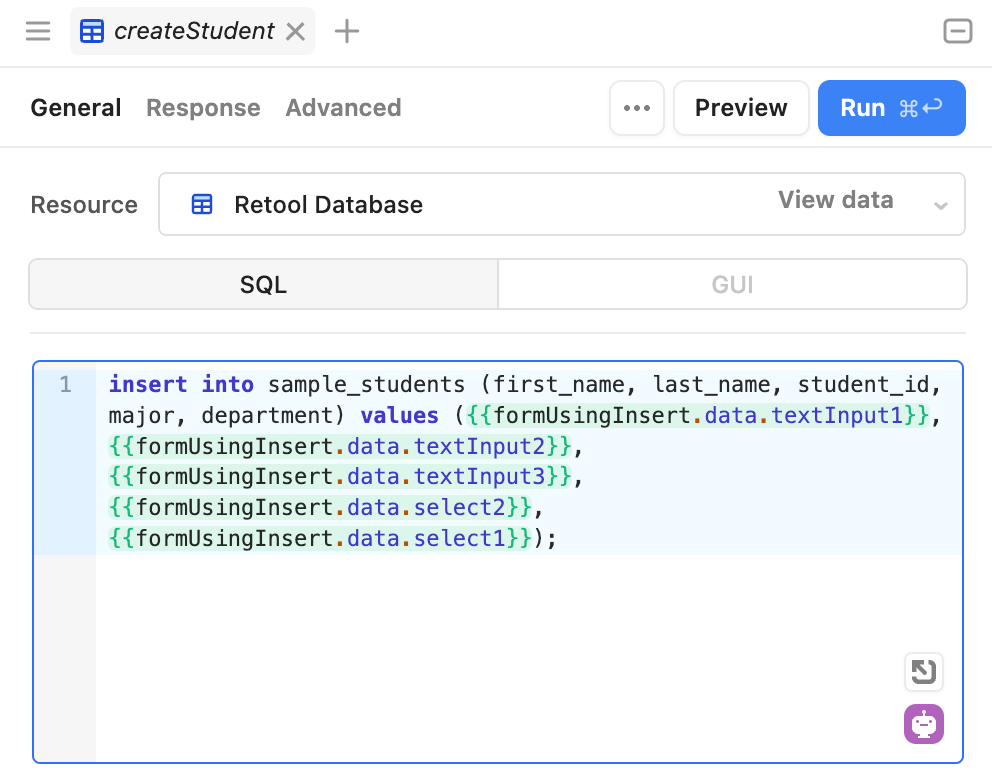Click formUsingInsert.data.select2 expression

(320, 507)
